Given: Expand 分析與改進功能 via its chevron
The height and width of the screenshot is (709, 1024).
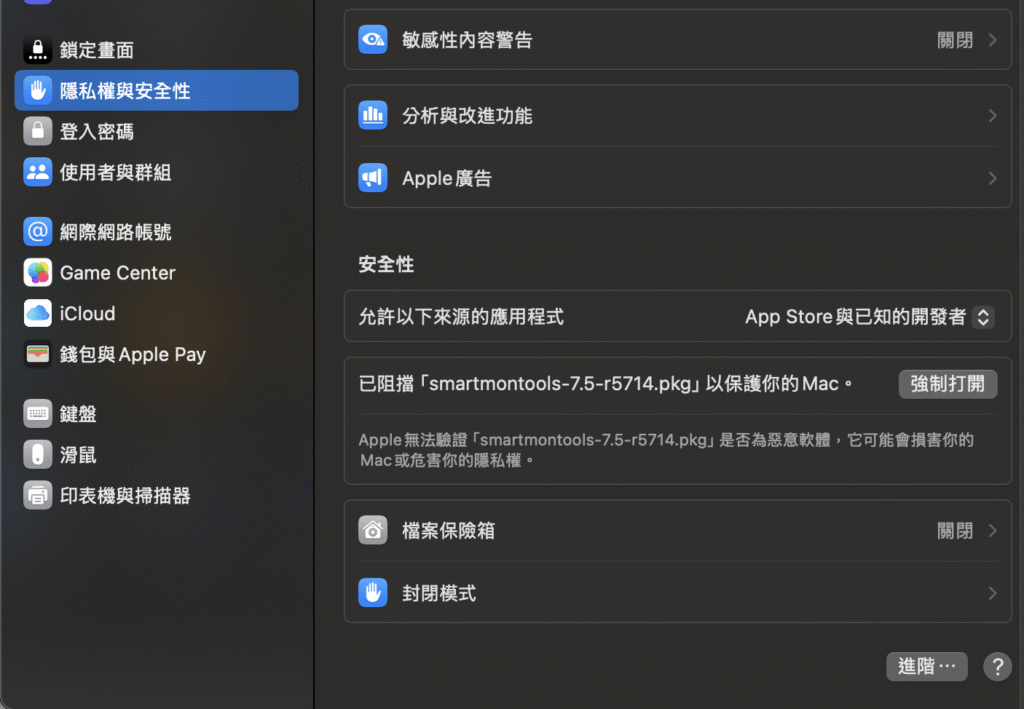Looking at the screenshot, I should click(x=992, y=116).
